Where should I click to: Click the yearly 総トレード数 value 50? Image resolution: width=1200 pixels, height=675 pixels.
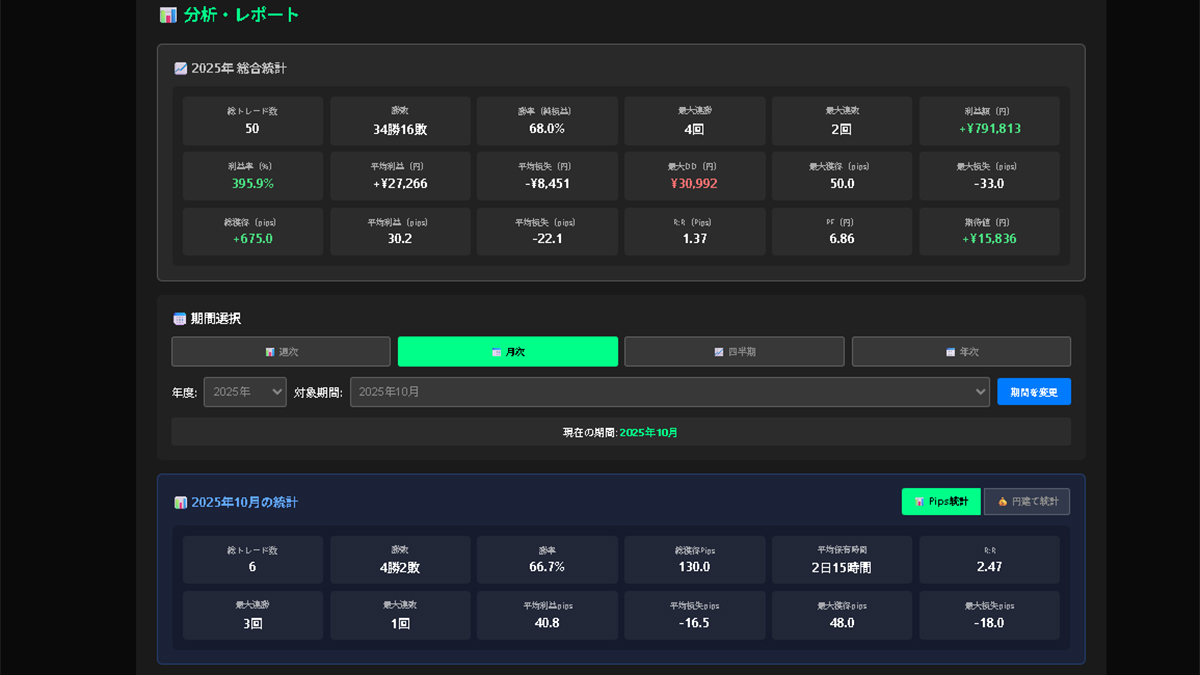point(252,129)
